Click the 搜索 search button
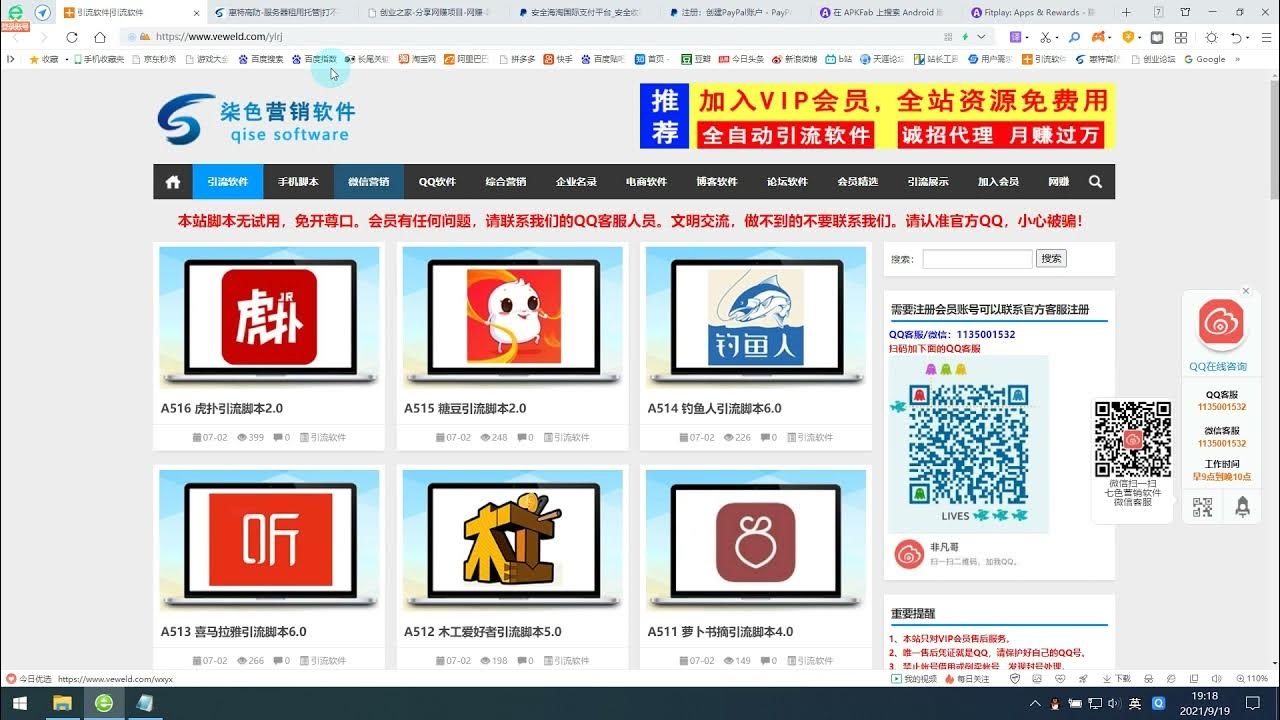The height and width of the screenshot is (720, 1280). coord(1051,258)
